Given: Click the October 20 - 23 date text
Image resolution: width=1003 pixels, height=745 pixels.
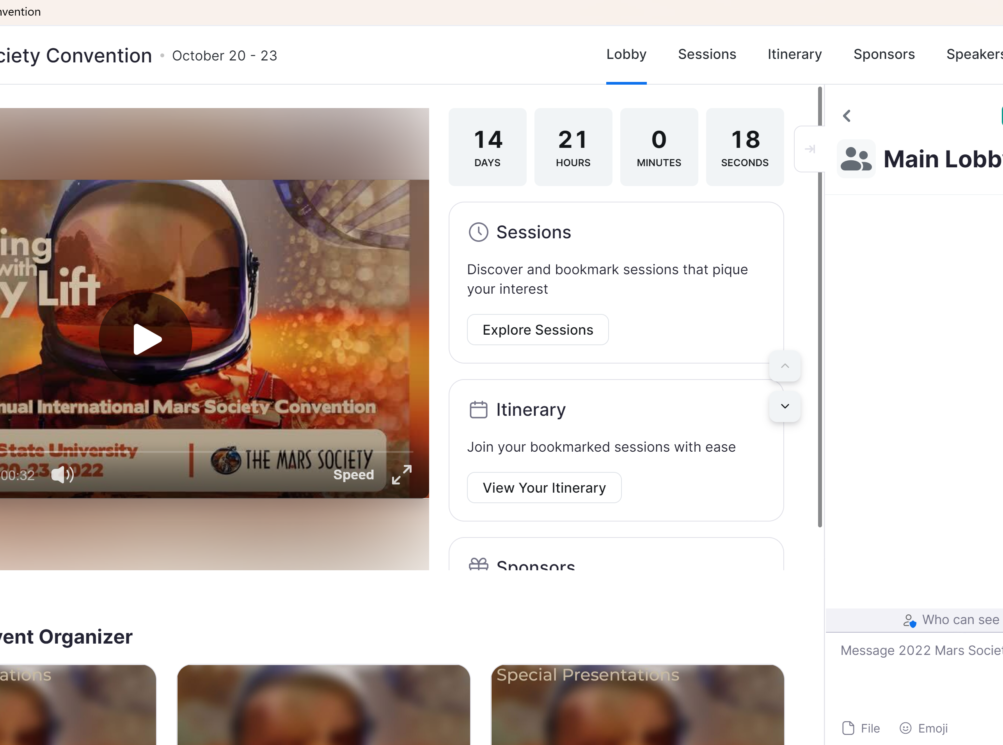Looking at the screenshot, I should tap(225, 56).
